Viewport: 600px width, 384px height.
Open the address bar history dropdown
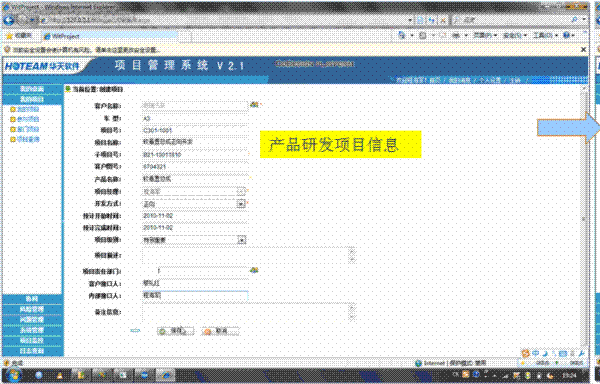point(410,20)
